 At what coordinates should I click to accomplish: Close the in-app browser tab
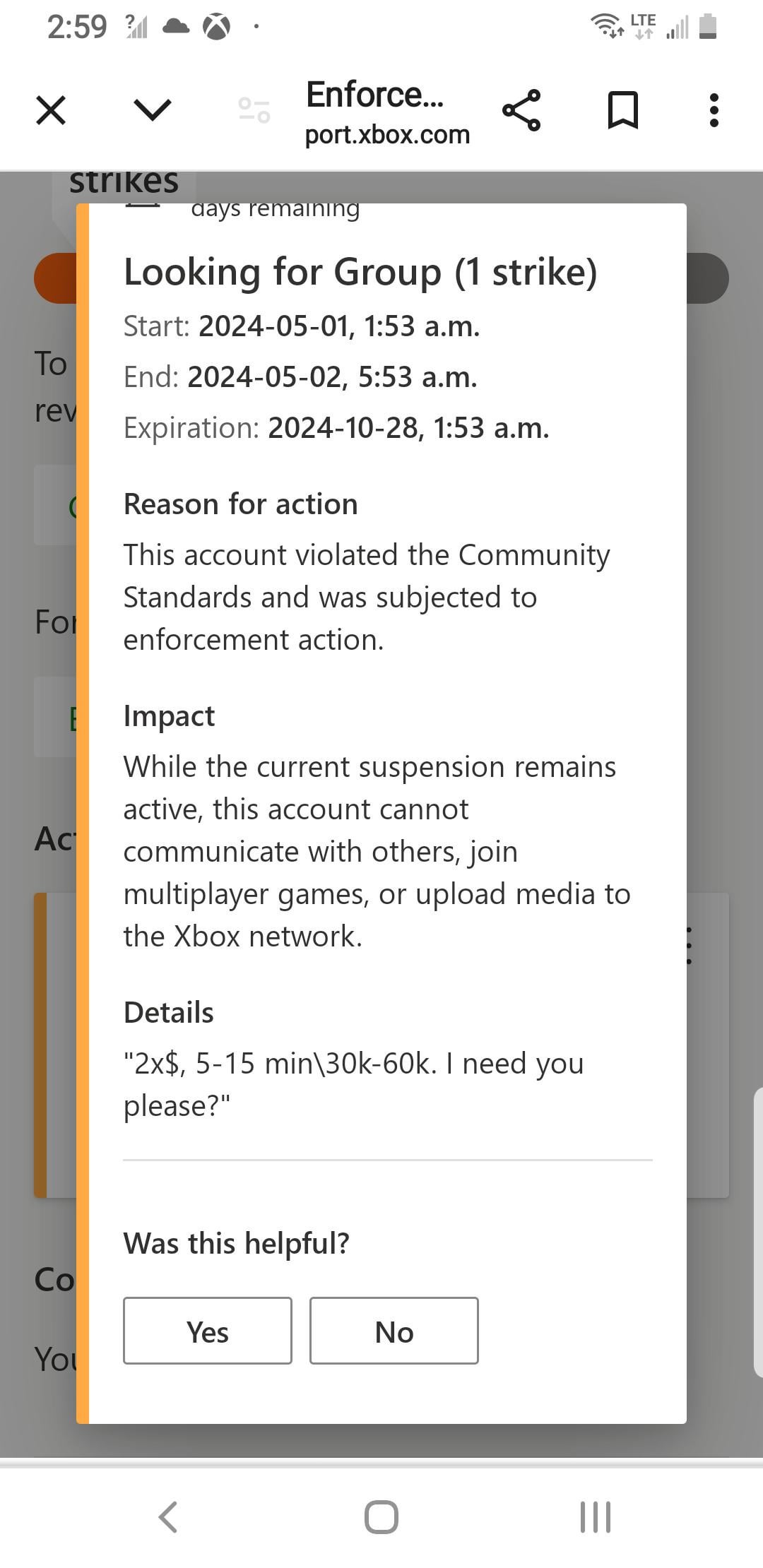pos(51,111)
